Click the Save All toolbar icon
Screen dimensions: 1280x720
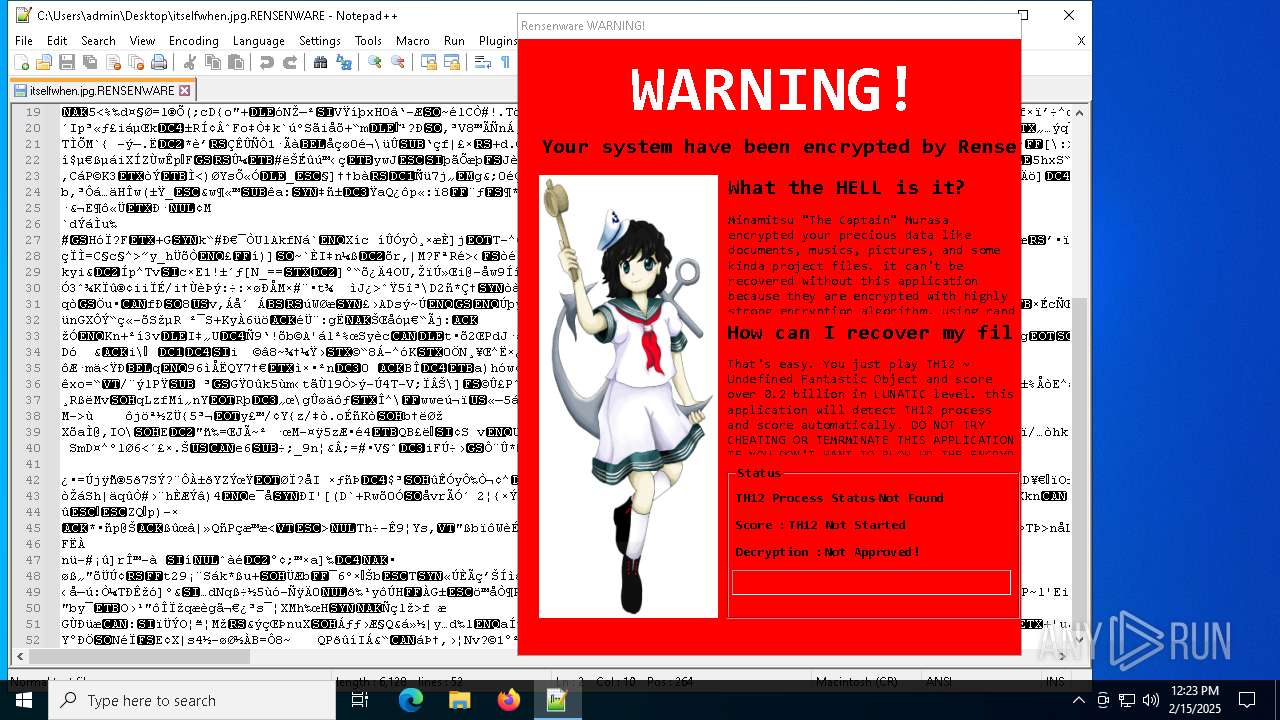(x=90, y=62)
